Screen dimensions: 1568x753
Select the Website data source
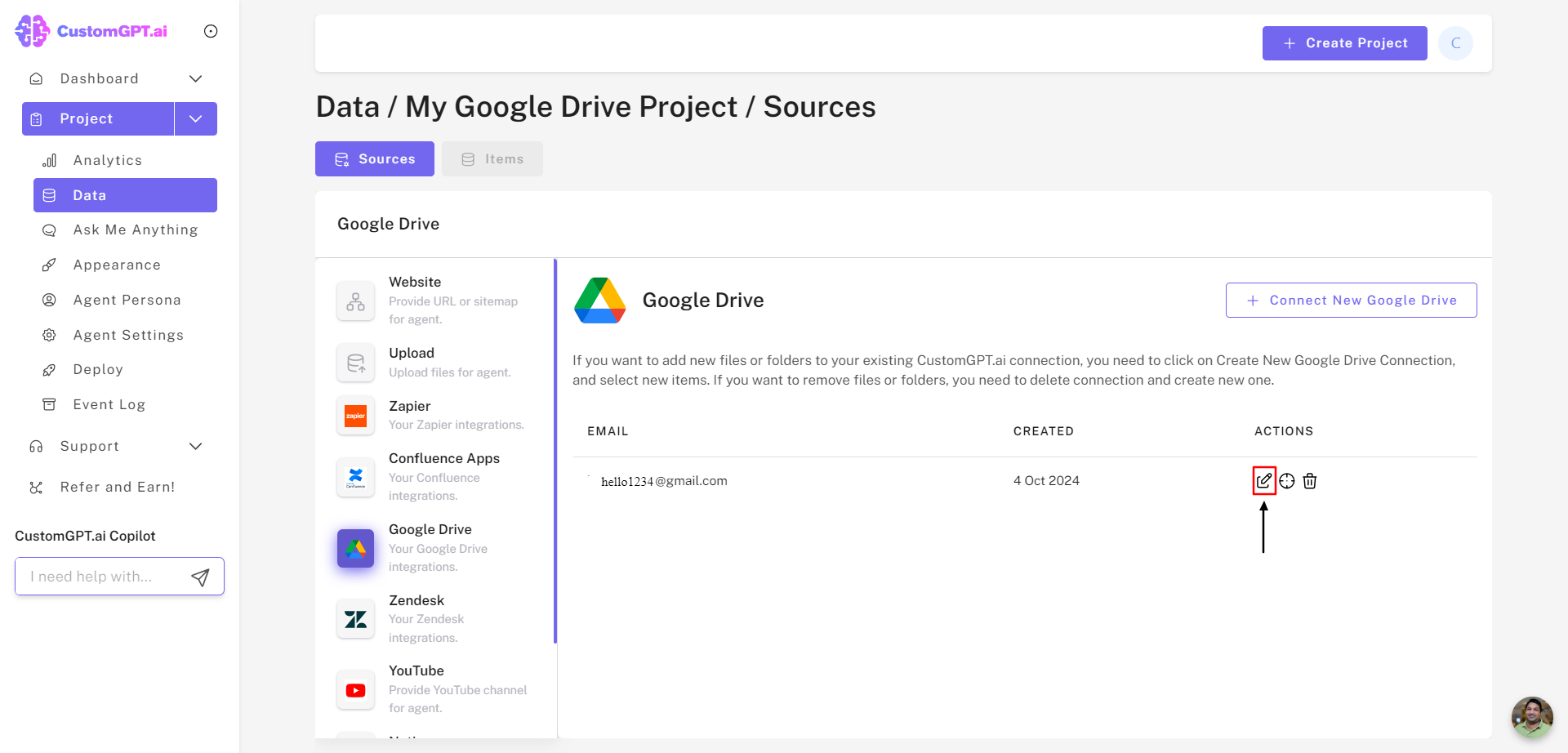pos(434,300)
